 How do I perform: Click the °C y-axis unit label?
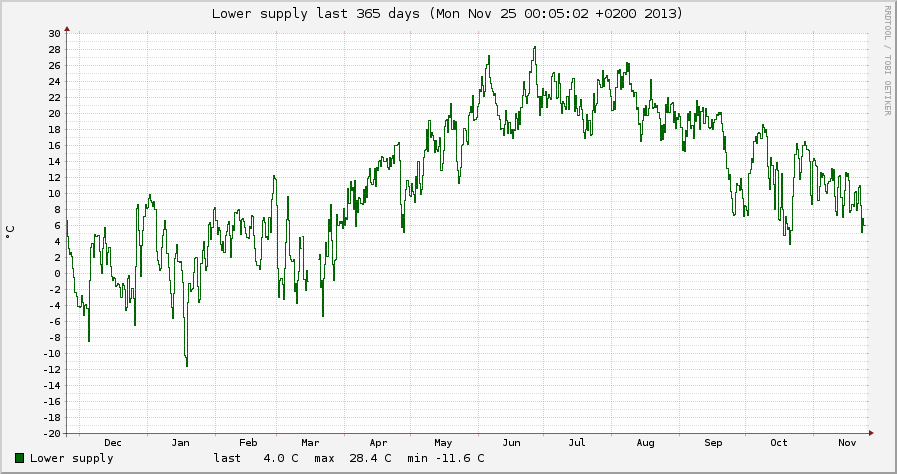coord(9,232)
